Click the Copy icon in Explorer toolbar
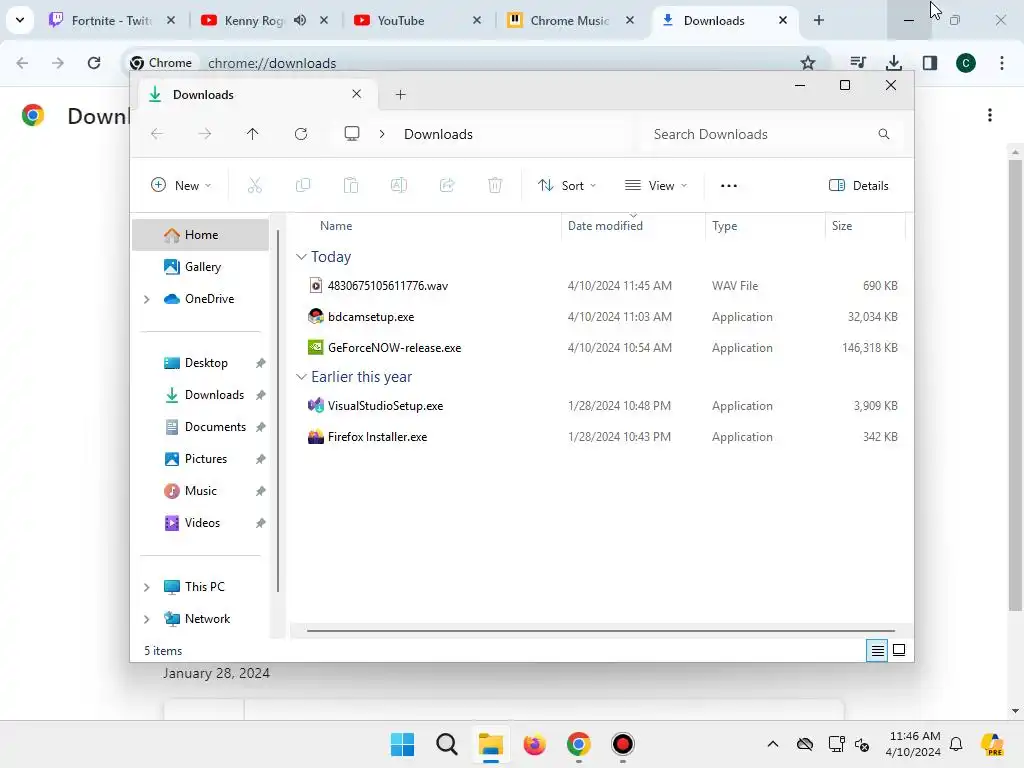 tap(303, 185)
